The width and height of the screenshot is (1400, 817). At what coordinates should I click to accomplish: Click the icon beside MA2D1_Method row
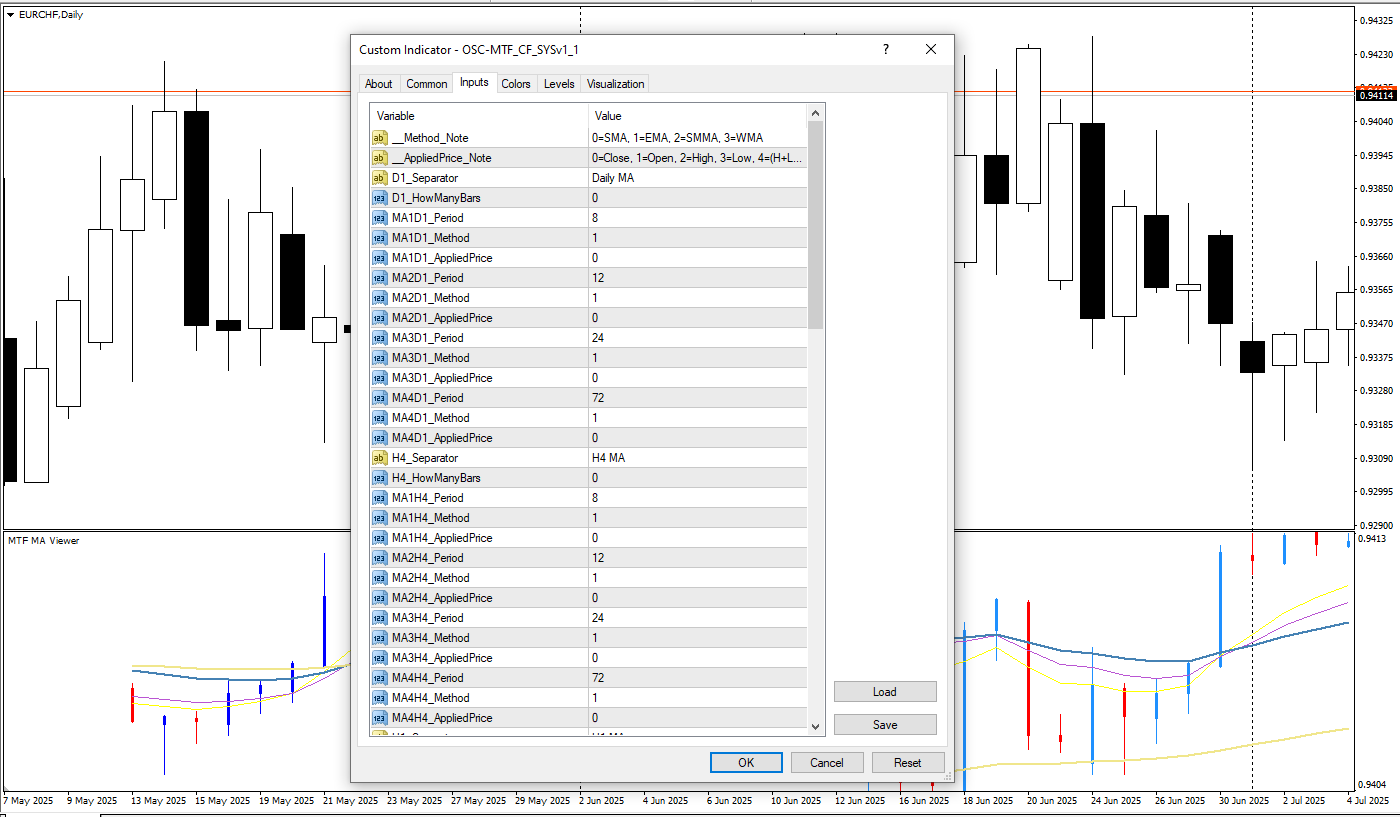[x=379, y=298]
